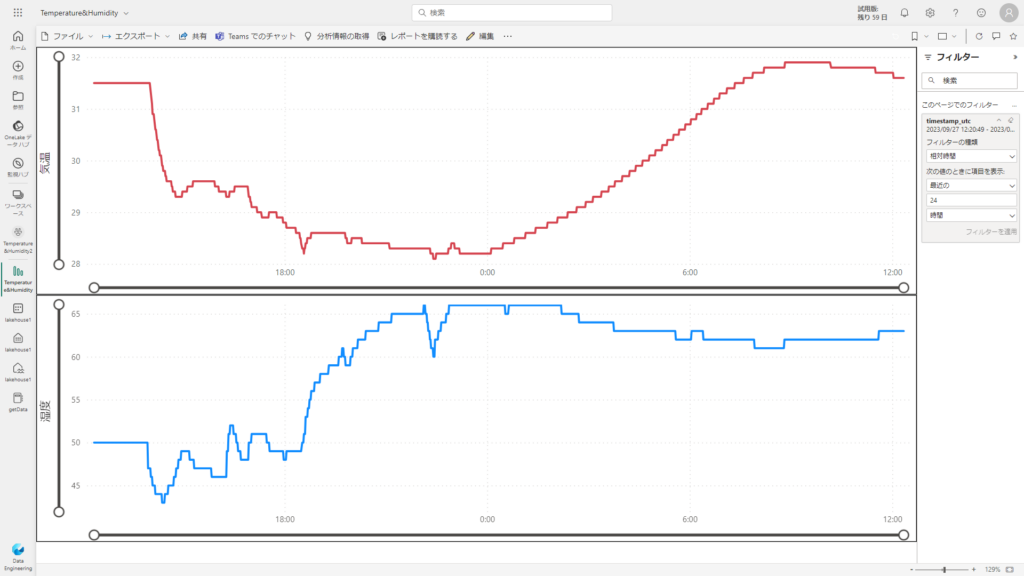The height and width of the screenshot is (576, 1024).
Task: Click the refresh icon in the toolbar
Action: tap(979, 36)
